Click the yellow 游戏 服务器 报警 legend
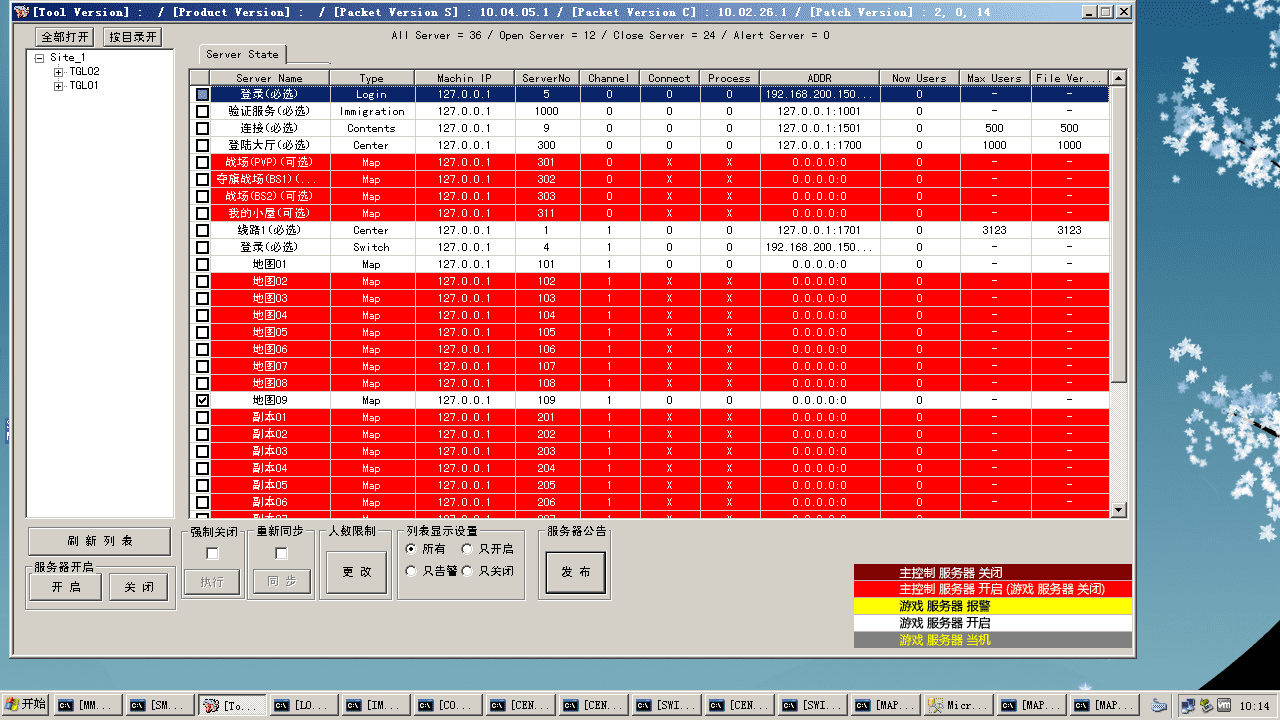This screenshot has width=1280, height=720. point(992,606)
